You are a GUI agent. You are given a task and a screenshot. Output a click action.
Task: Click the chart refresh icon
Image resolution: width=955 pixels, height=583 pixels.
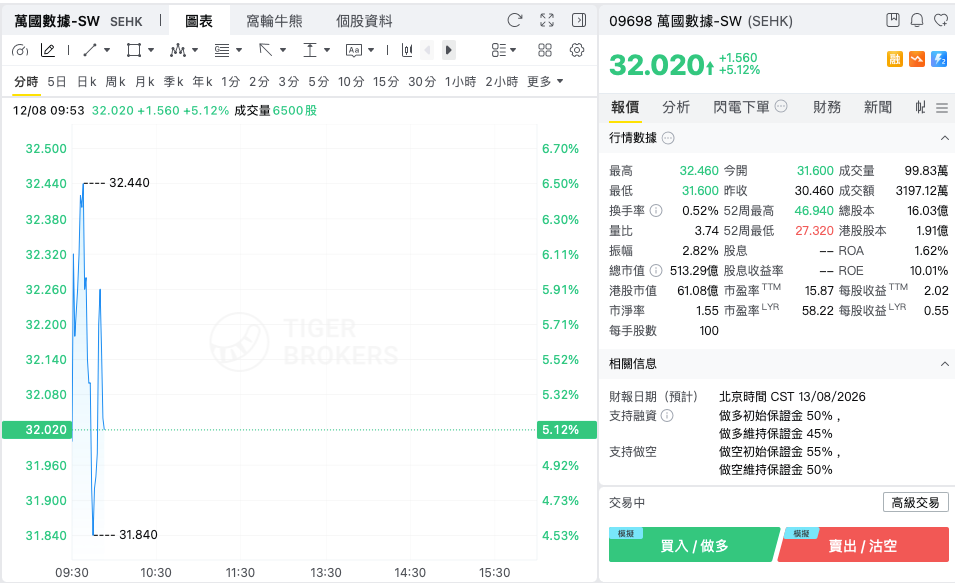point(515,20)
